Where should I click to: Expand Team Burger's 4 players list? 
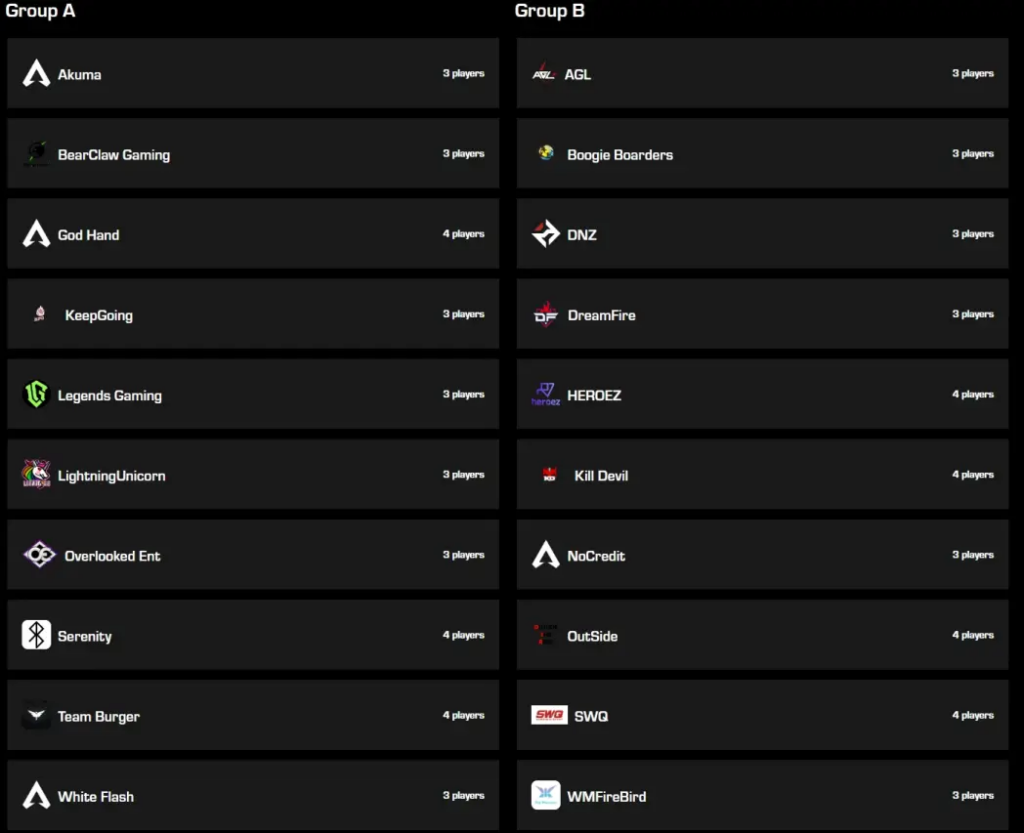point(464,716)
